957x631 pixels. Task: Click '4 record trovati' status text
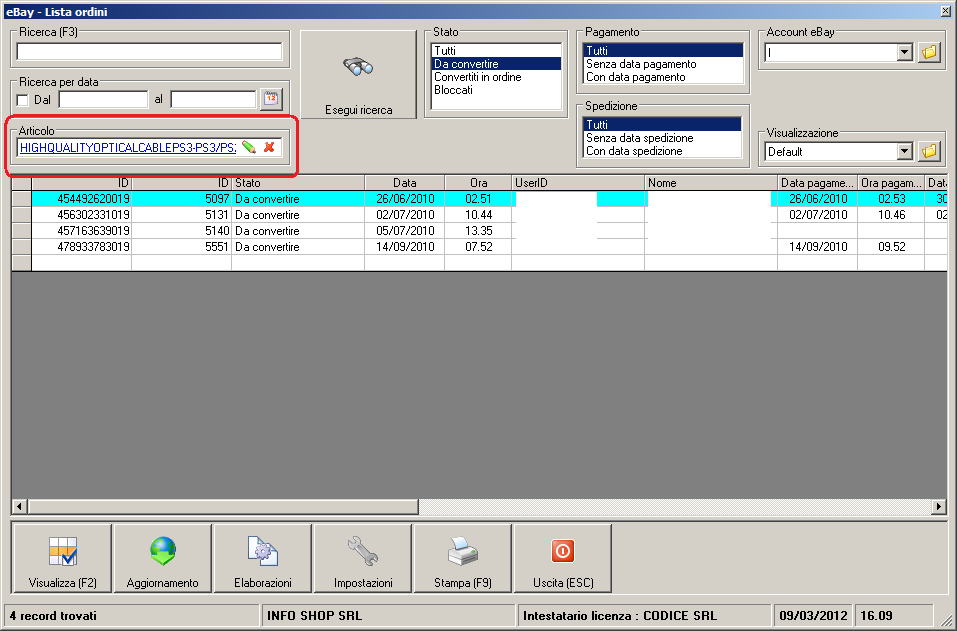click(53, 616)
